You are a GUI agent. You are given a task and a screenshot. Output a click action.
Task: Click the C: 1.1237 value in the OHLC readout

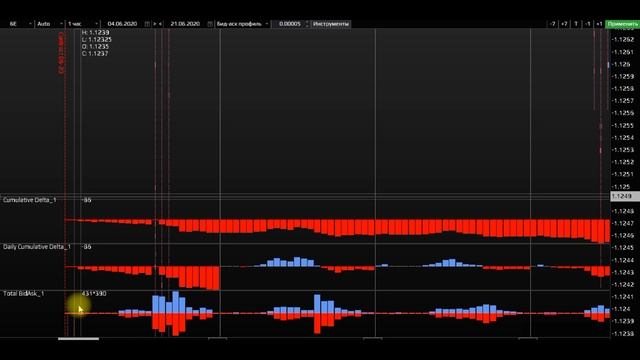[95, 53]
